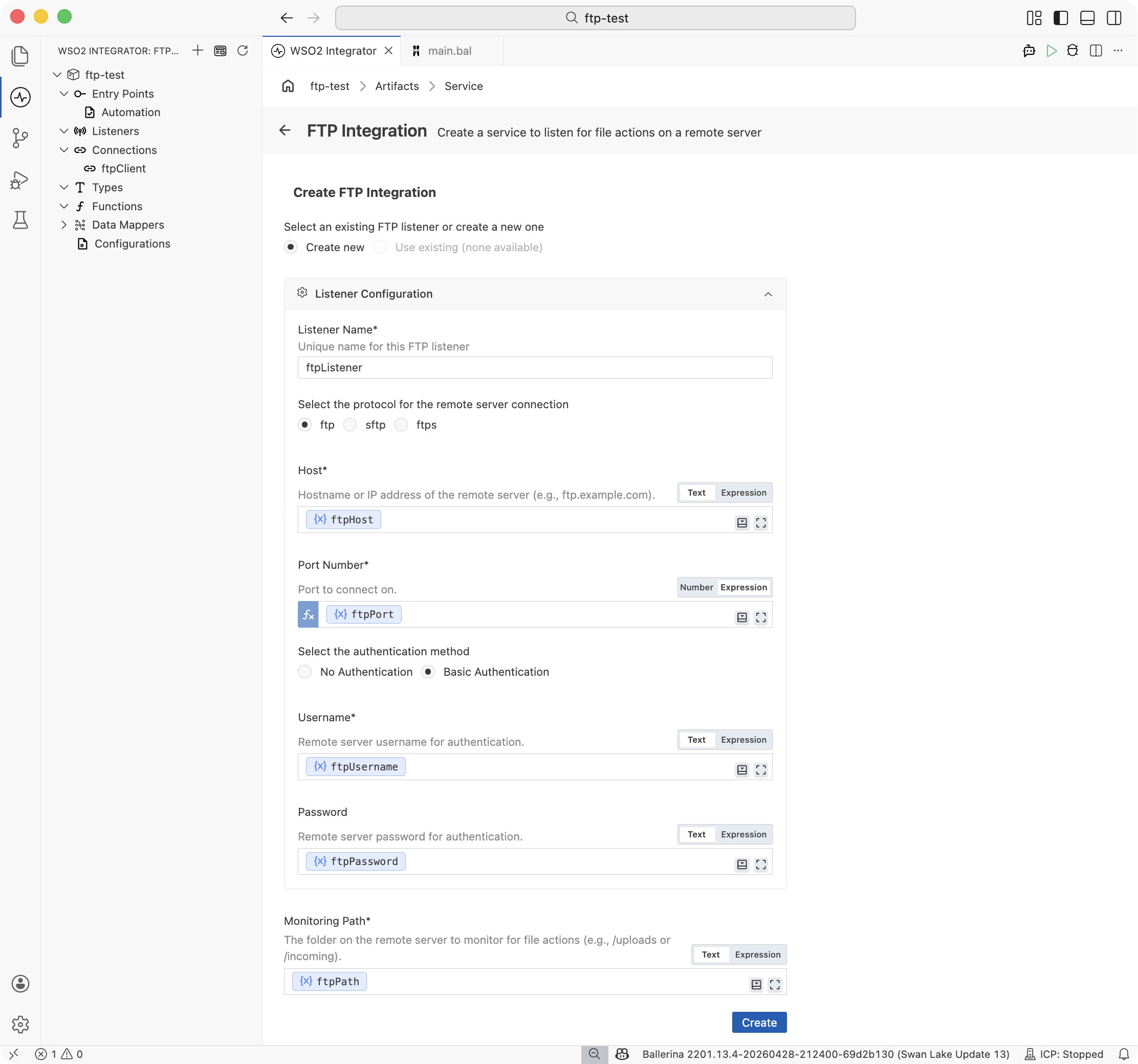Open errors and warnings count in status bar
The width and height of the screenshot is (1138, 1064).
click(x=59, y=1054)
